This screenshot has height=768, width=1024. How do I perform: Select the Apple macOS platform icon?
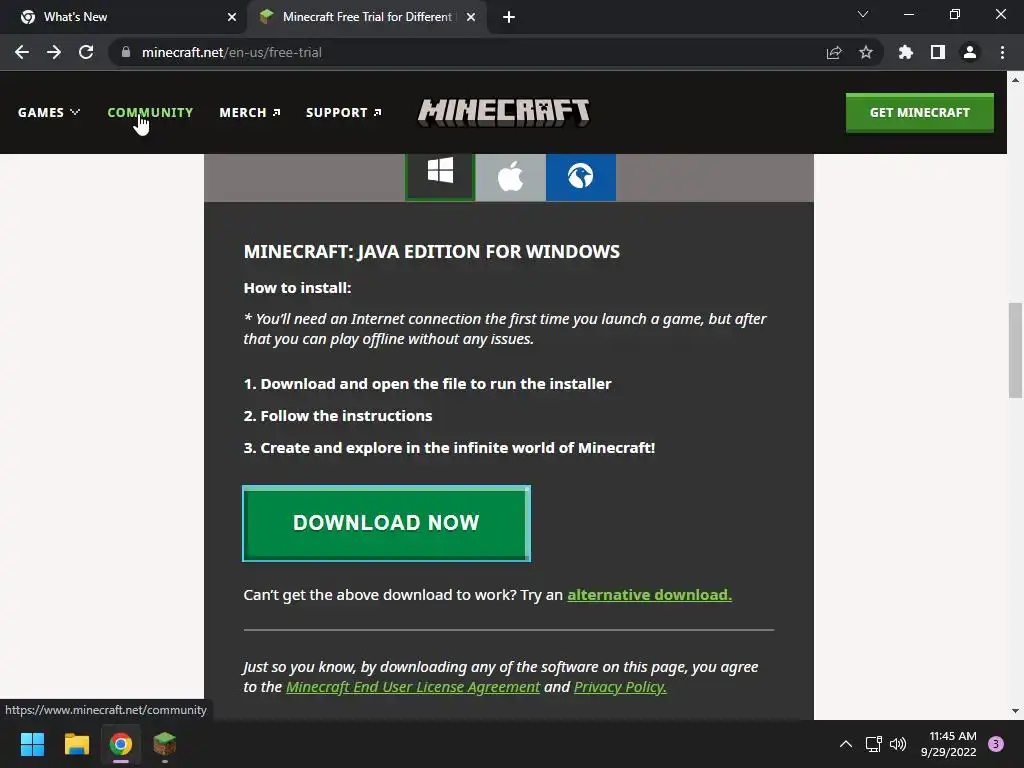click(x=510, y=176)
